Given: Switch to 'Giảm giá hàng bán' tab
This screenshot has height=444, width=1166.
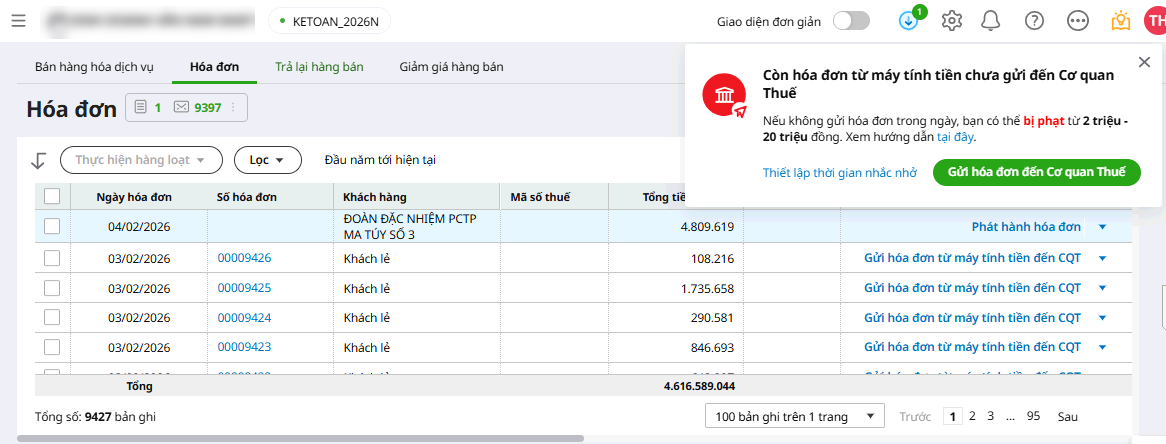Looking at the screenshot, I should [x=451, y=67].
